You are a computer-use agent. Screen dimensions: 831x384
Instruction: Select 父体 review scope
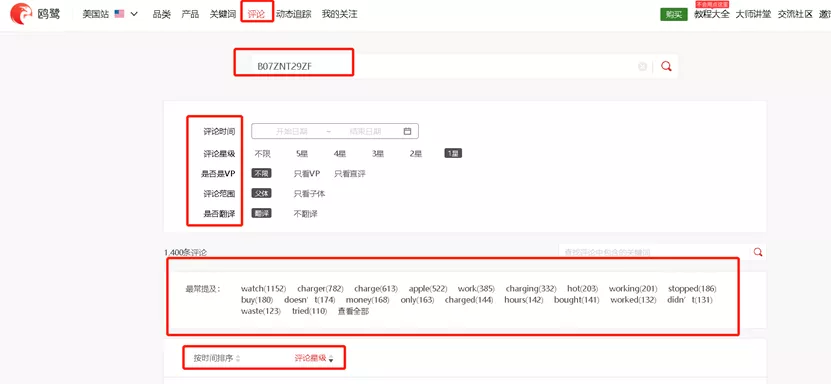click(x=261, y=194)
